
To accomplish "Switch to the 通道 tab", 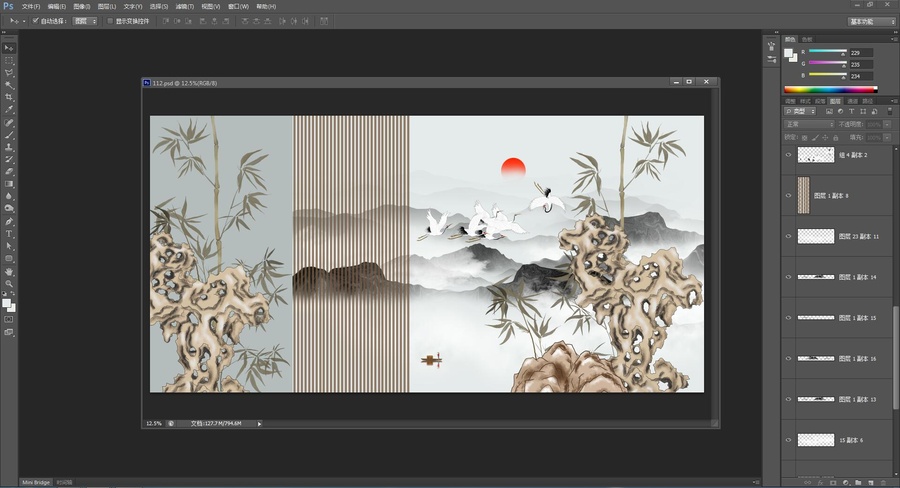I will (x=852, y=101).
